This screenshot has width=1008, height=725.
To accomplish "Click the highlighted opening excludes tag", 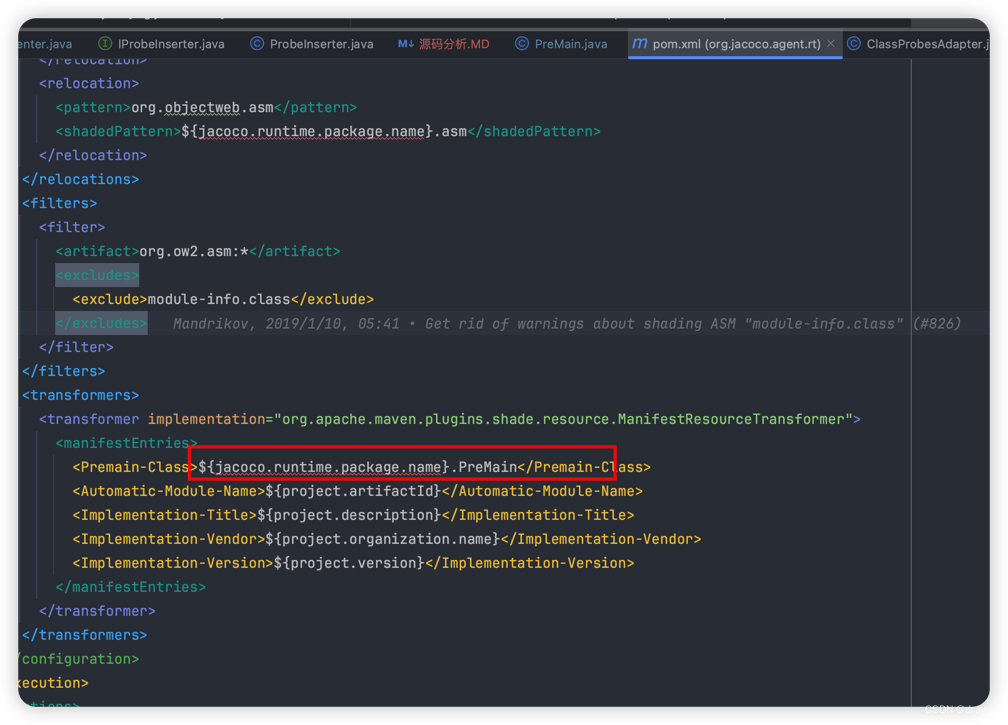I will (x=97, y=275).
